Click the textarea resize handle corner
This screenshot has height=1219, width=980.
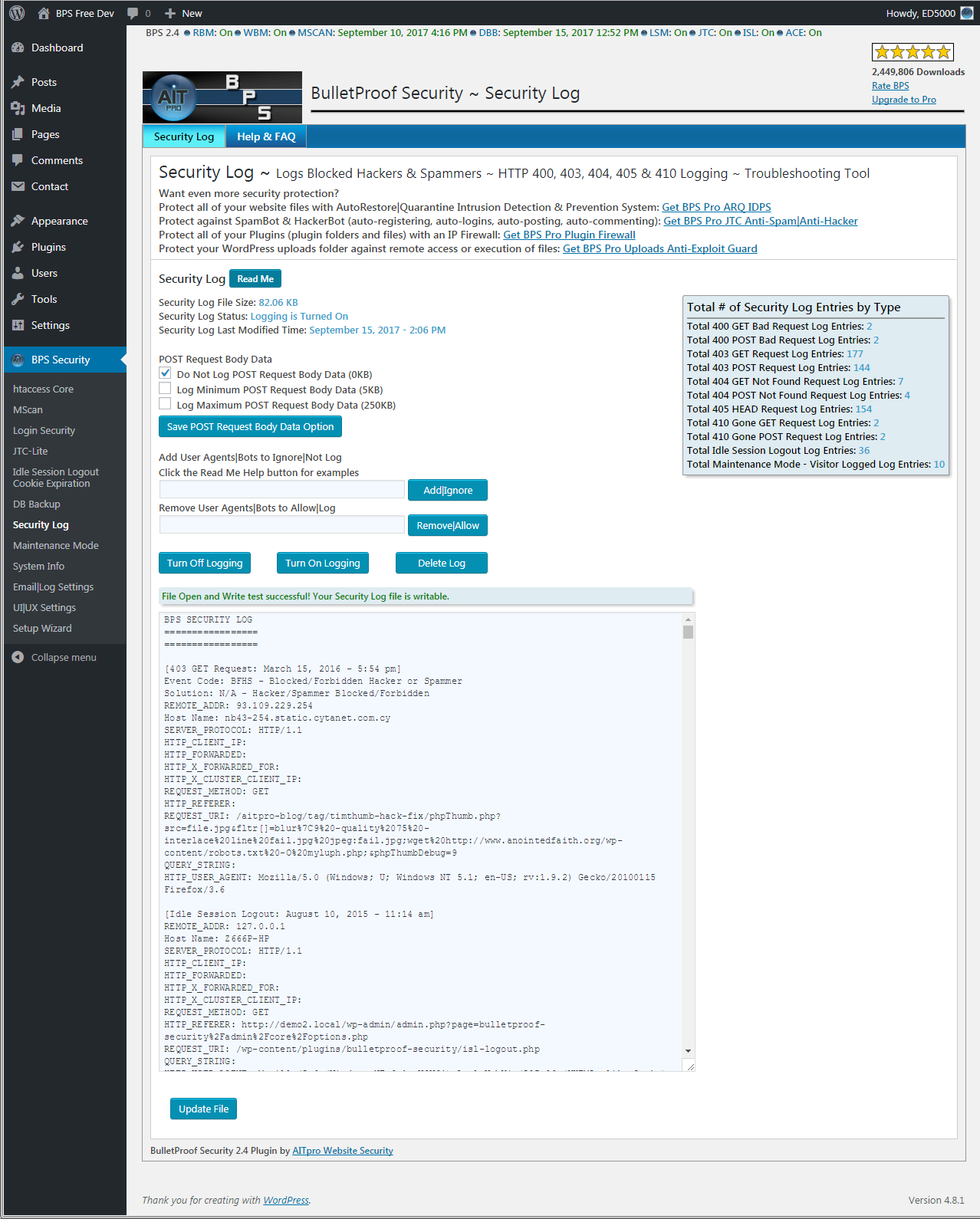[x=690, y=1066]
